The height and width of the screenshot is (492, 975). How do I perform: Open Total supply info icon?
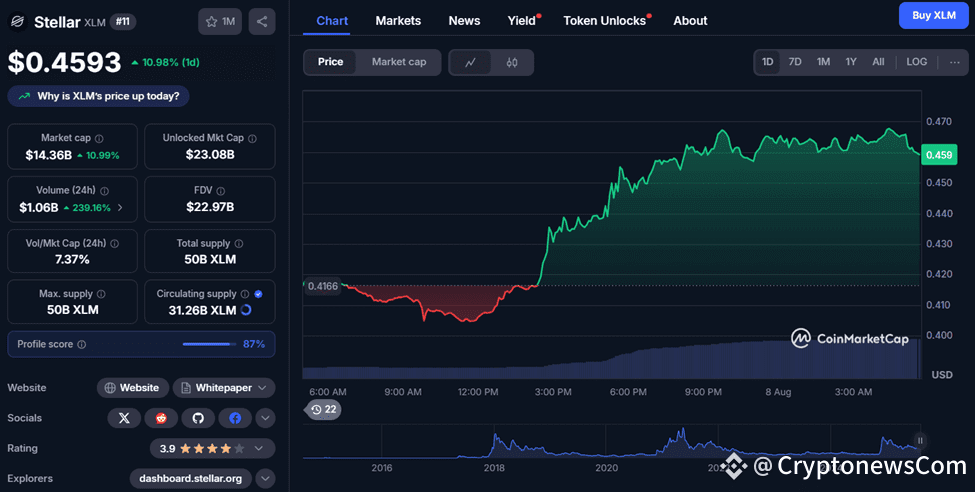239,244
